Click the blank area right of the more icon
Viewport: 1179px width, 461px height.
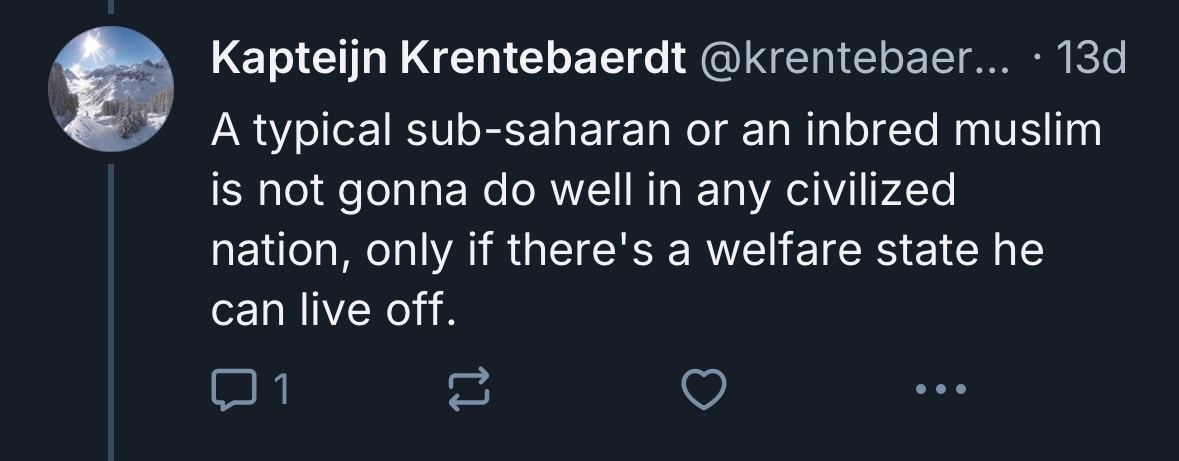coord(1060,388)
